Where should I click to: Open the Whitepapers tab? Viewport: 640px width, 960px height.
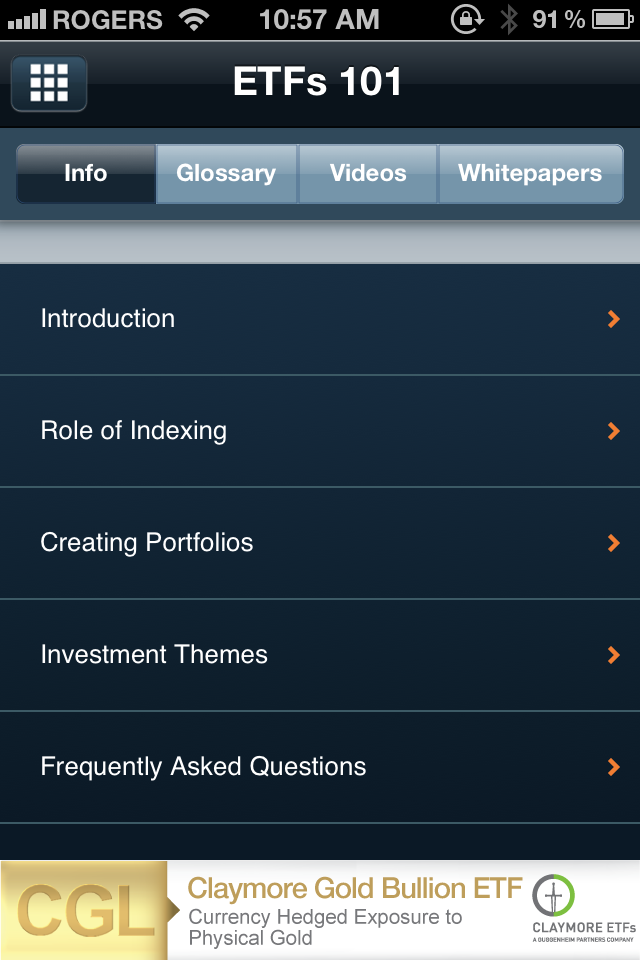[530, 173]
